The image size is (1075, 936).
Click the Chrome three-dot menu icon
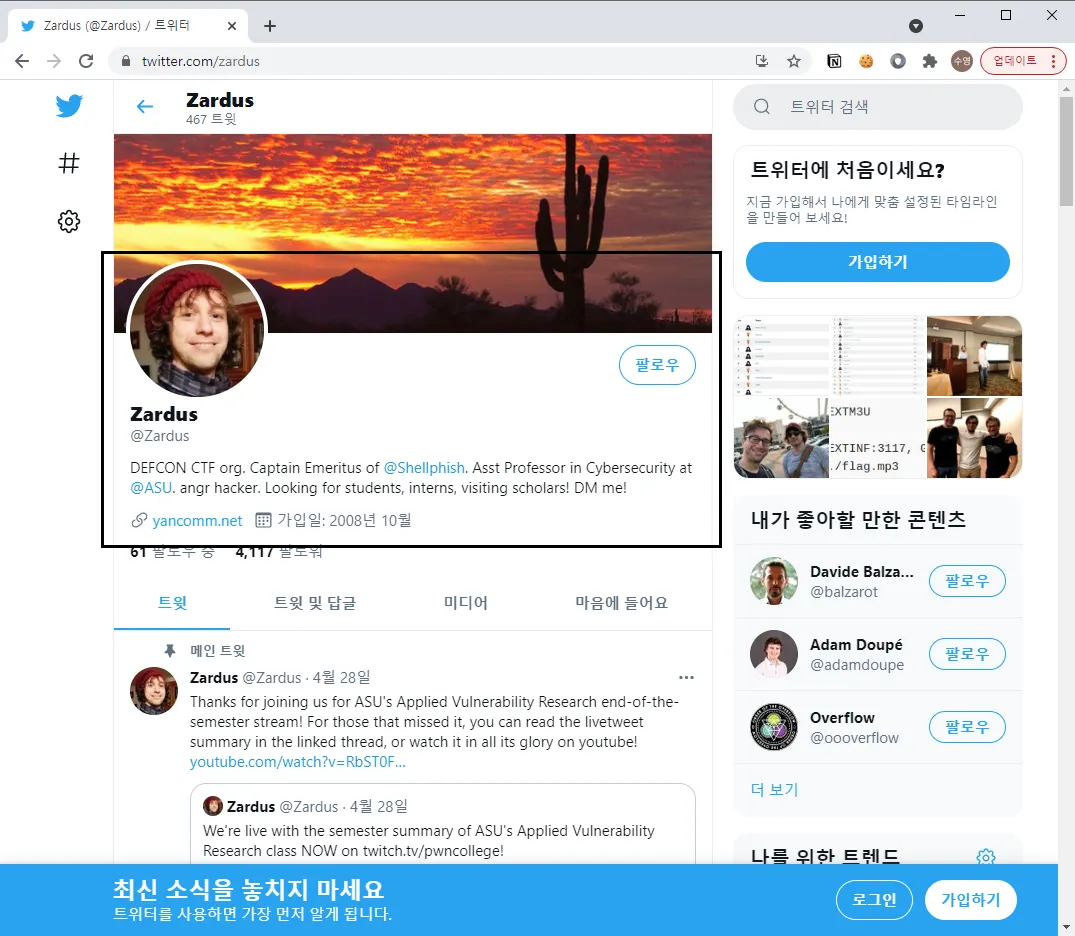pyautogui.click(x=1054, y=61)
